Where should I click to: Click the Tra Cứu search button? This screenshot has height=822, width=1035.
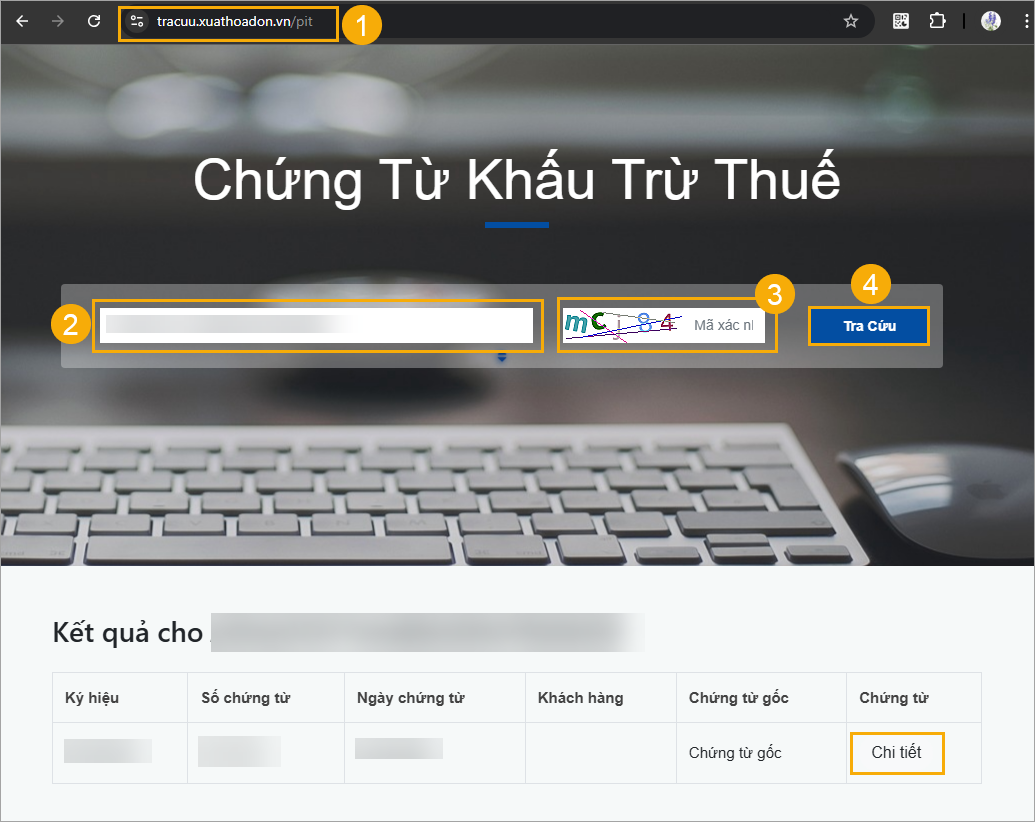tap(869, 325)
